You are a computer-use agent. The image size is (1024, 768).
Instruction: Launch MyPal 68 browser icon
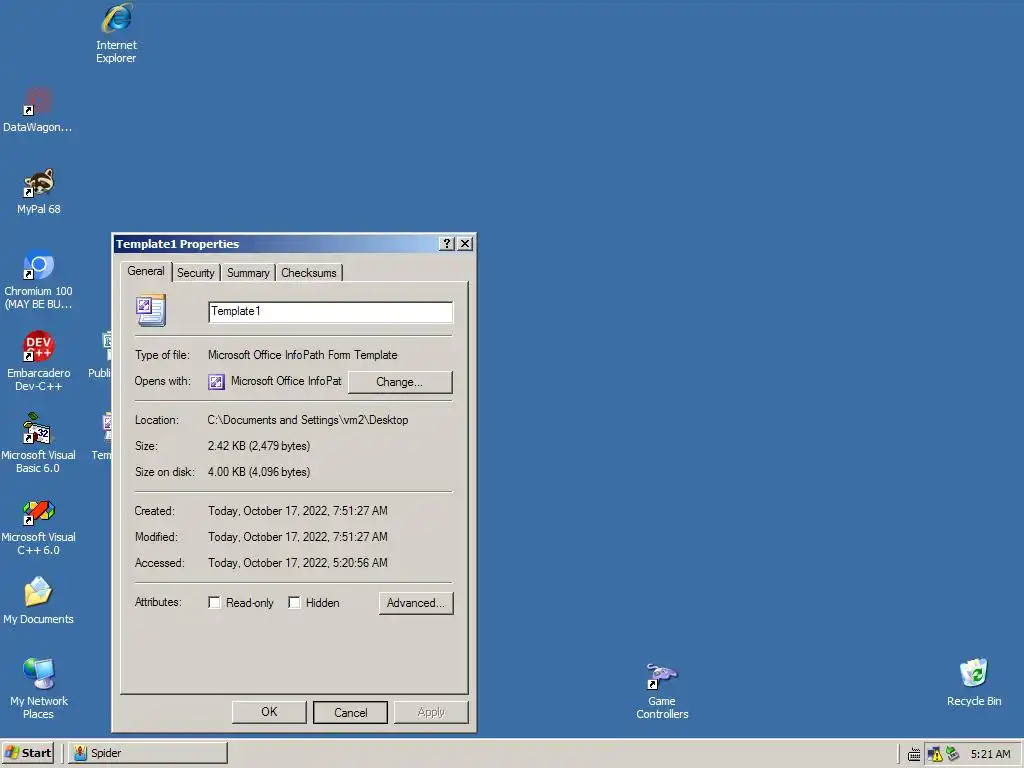click(x=39, y=192)
